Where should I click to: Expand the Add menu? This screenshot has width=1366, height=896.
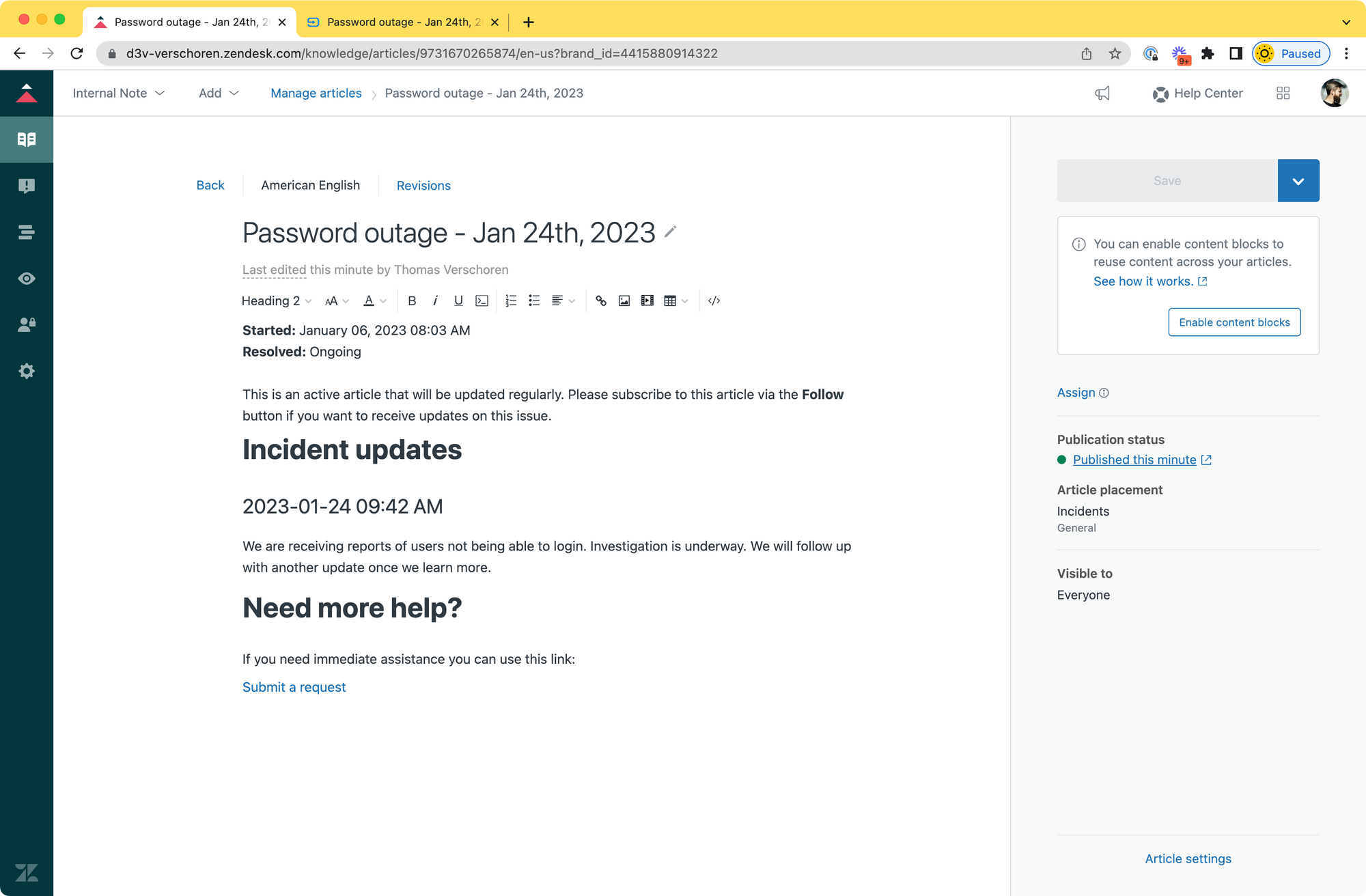(219, 94)
